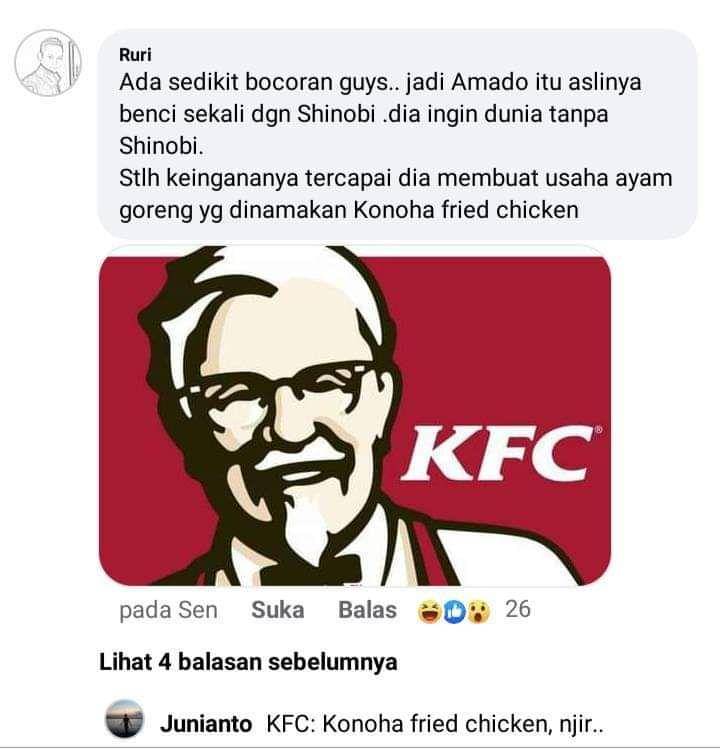Select Ruri's comment text bubble
720x750 pixels.
click(400, 135)
